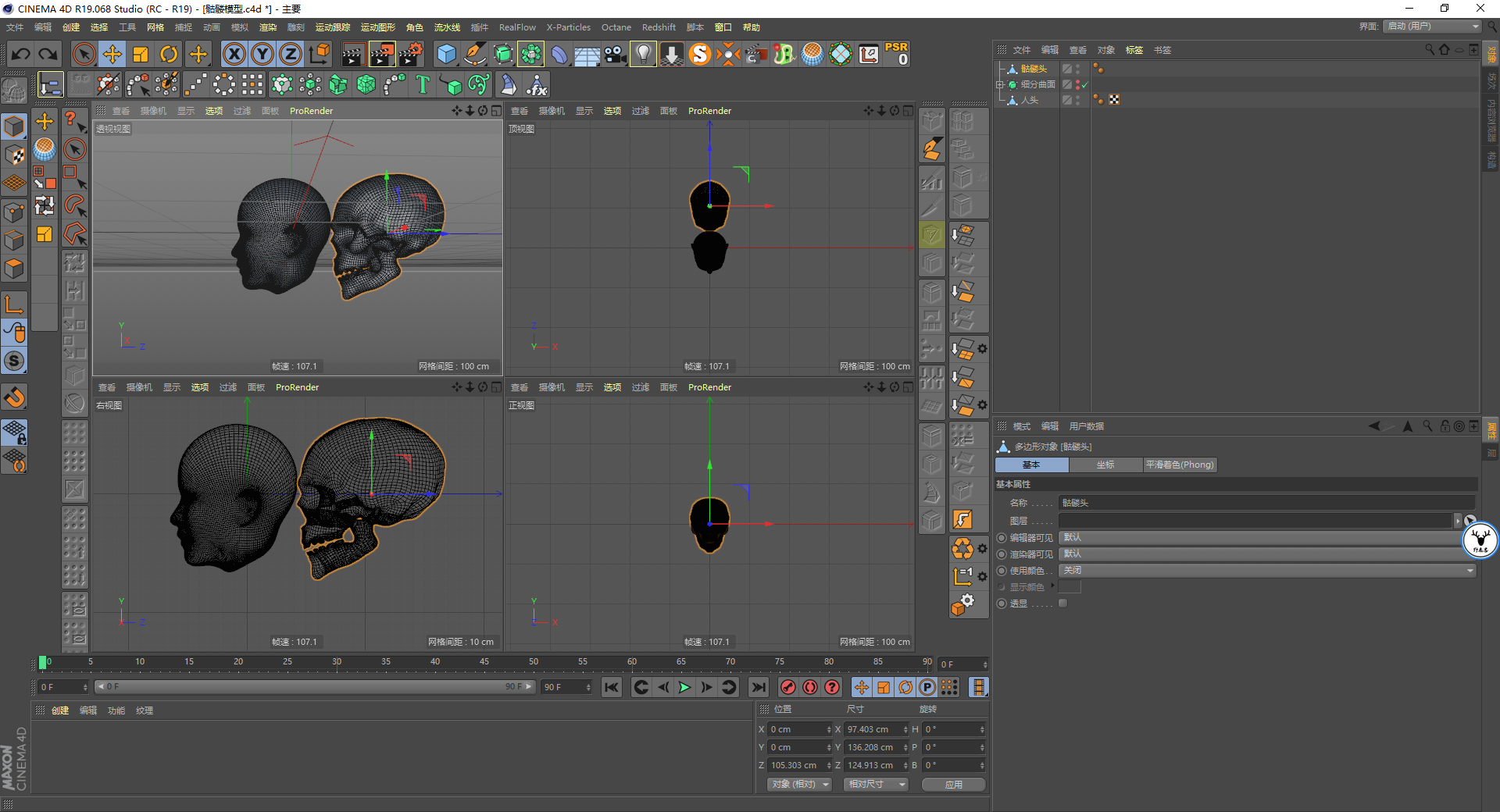Select the 人头 object in Object Manager
Screen dimensions: 1500x812
(x=1030, y=100)
